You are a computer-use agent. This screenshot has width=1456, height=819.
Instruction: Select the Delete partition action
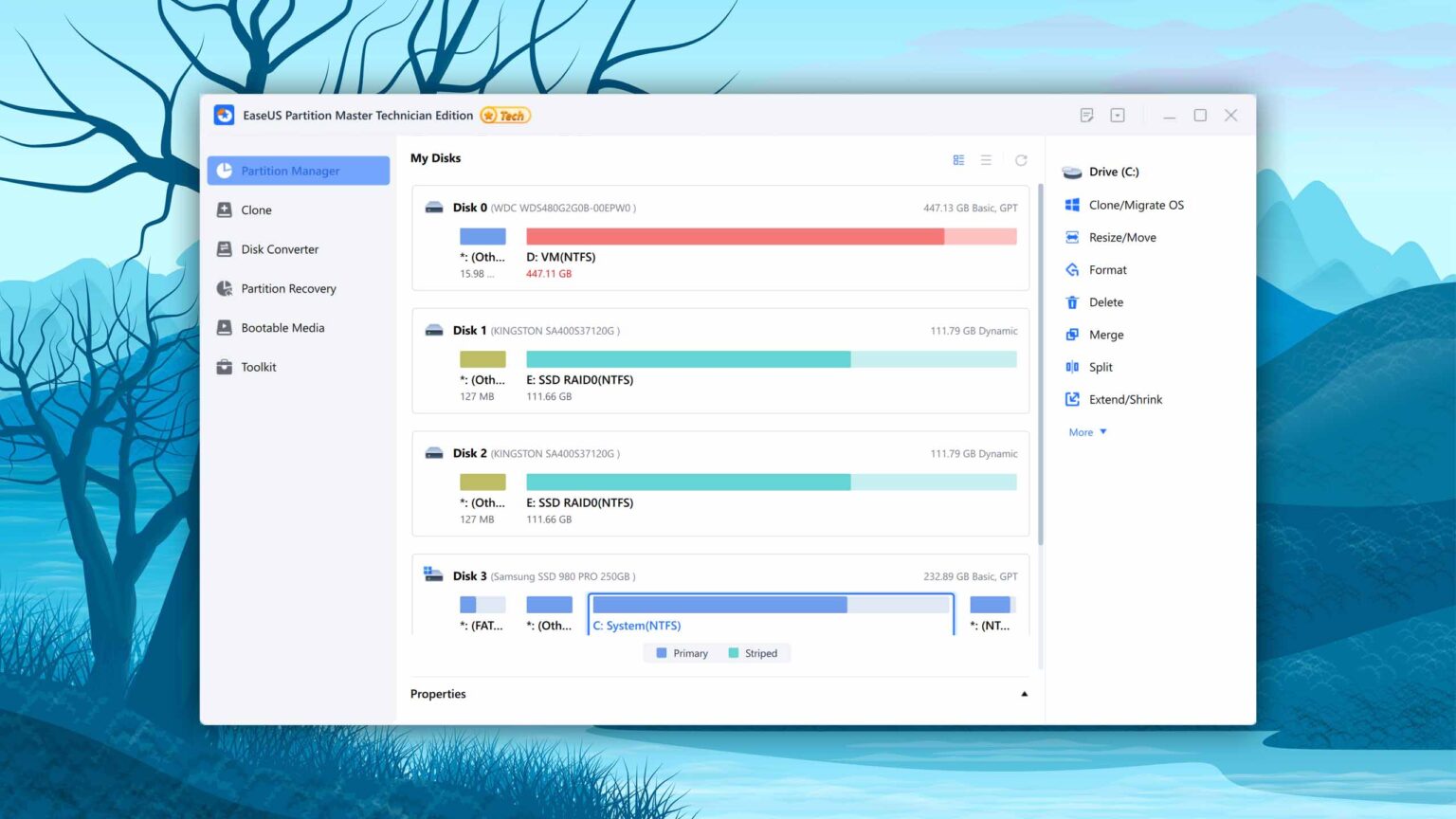[1103, 301]
